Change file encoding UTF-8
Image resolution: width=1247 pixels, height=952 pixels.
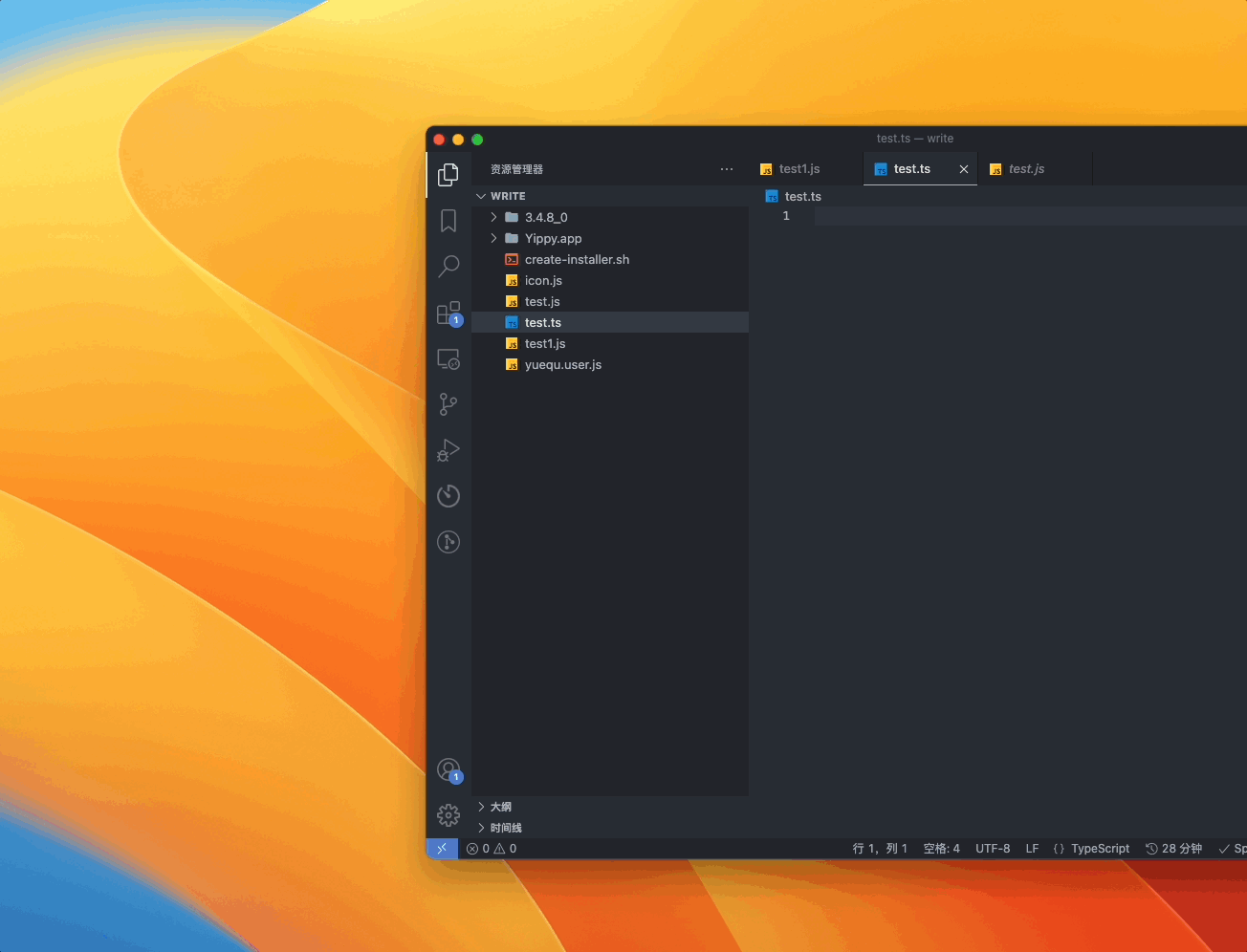[993, 849]
